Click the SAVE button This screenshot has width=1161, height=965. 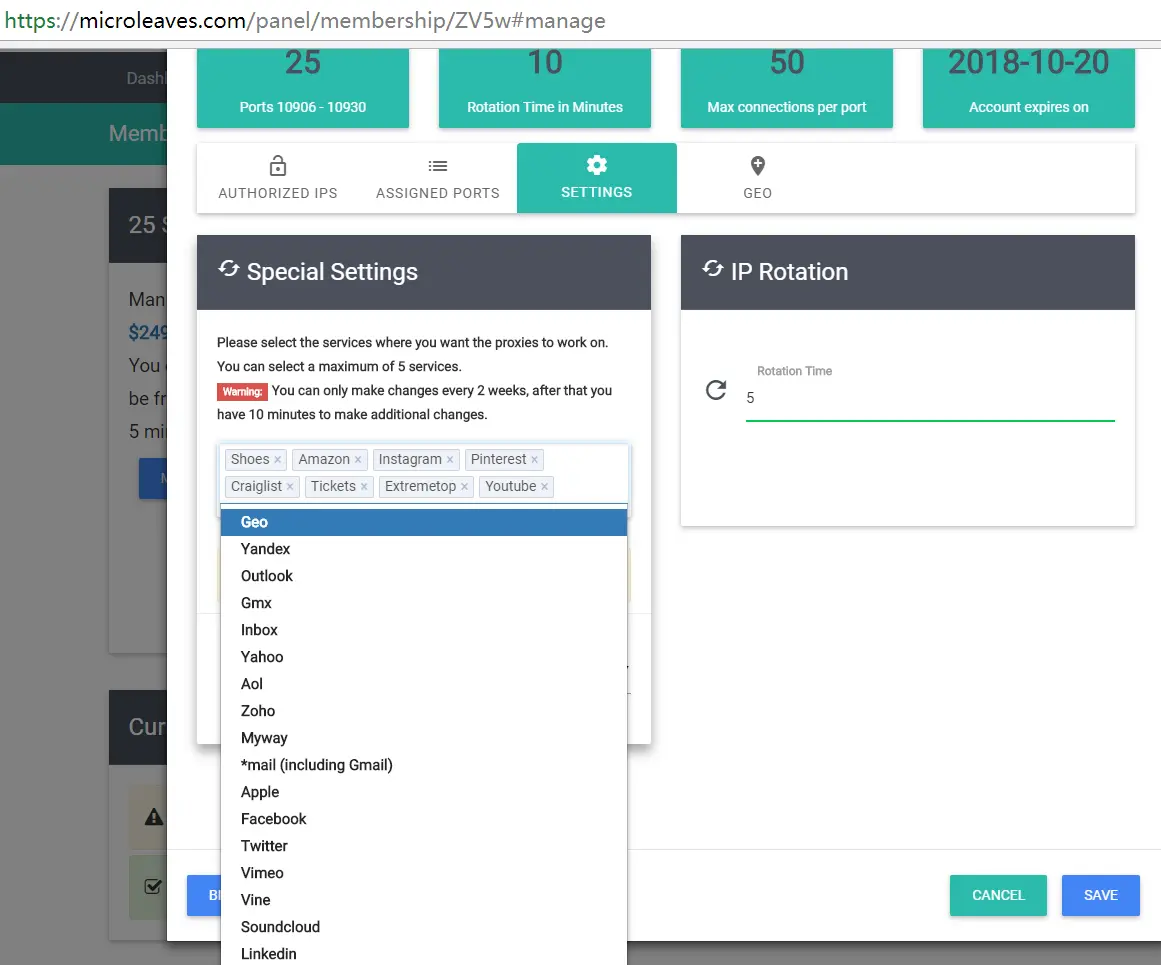pos(1100,895)
